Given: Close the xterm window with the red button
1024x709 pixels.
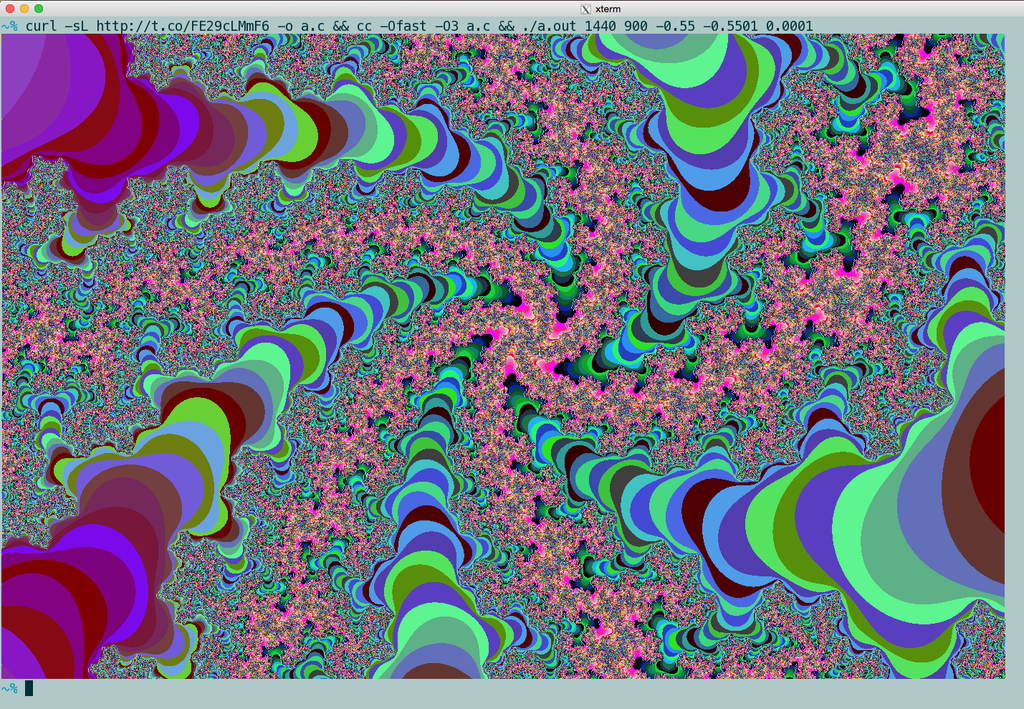Looking at the screenshot, I should 10,8.
